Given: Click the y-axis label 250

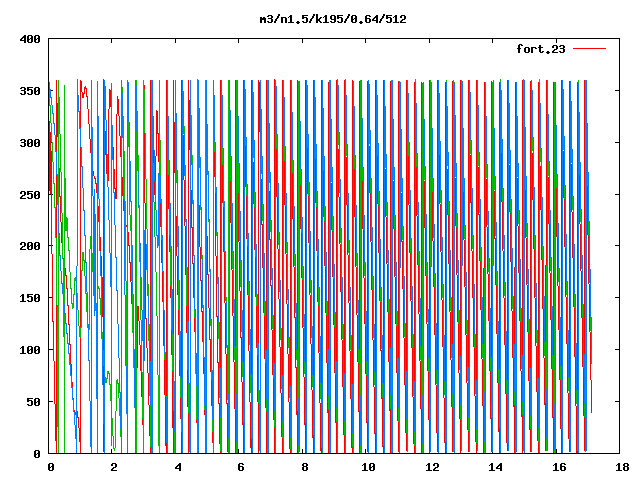Looking at the screenshot, I should point(30,195).
